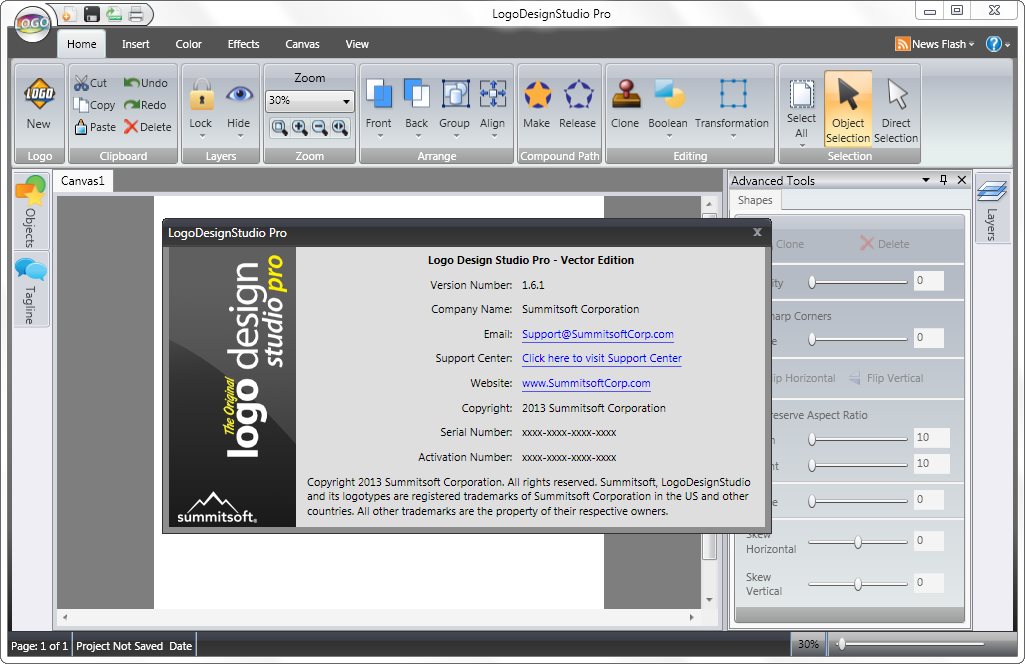
Task: Expand the Boolean dropdown arrow
Action: coord(669,137)
